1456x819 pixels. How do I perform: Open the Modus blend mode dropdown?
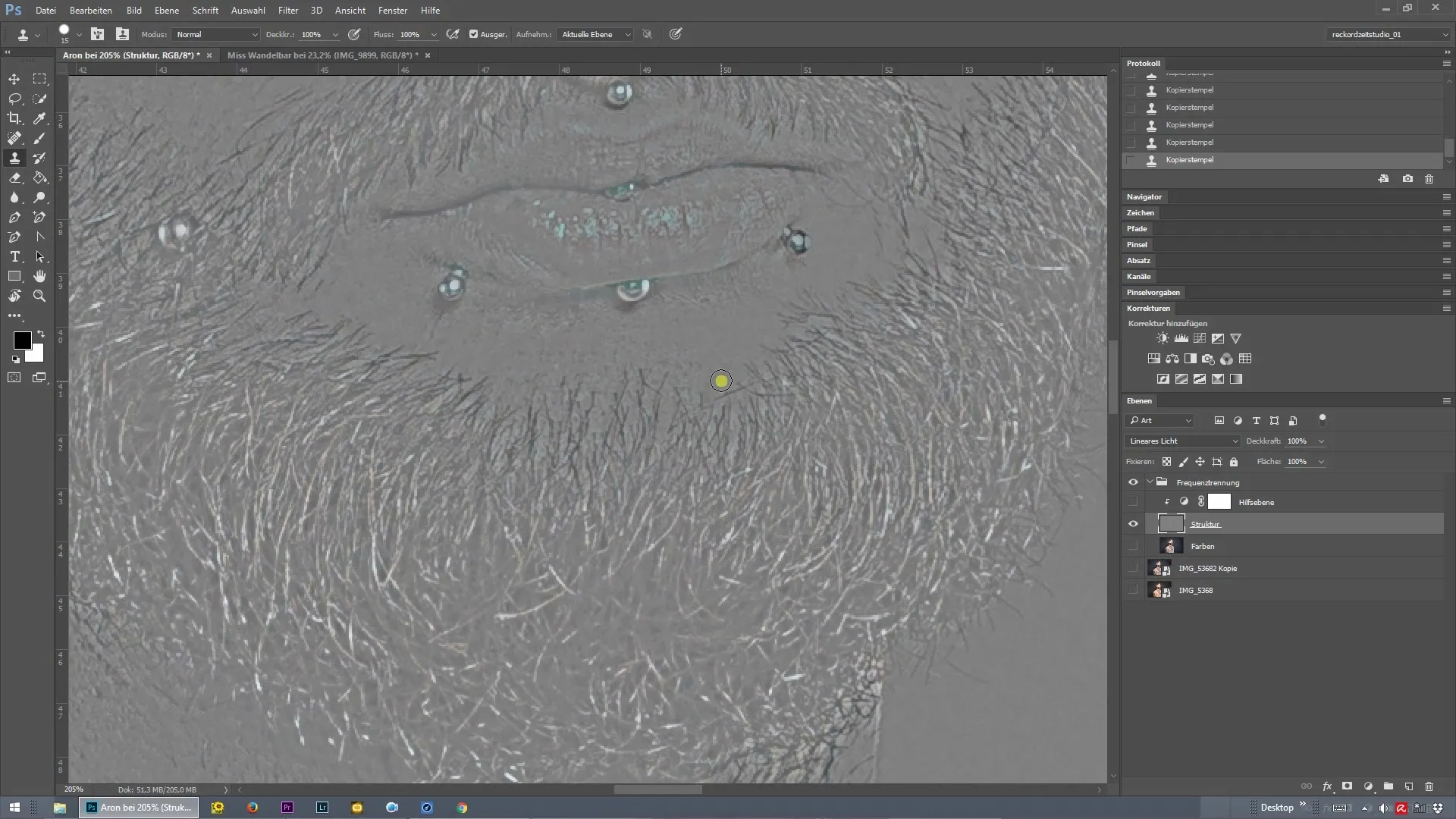pyautogui.click(x=216, y=34)
